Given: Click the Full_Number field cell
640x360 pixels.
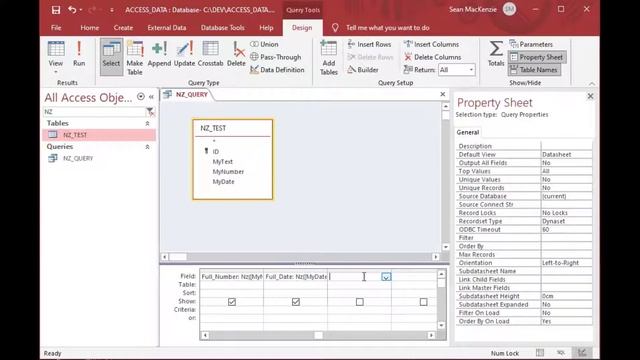Looking at the screenshot, I should point(231,277).
